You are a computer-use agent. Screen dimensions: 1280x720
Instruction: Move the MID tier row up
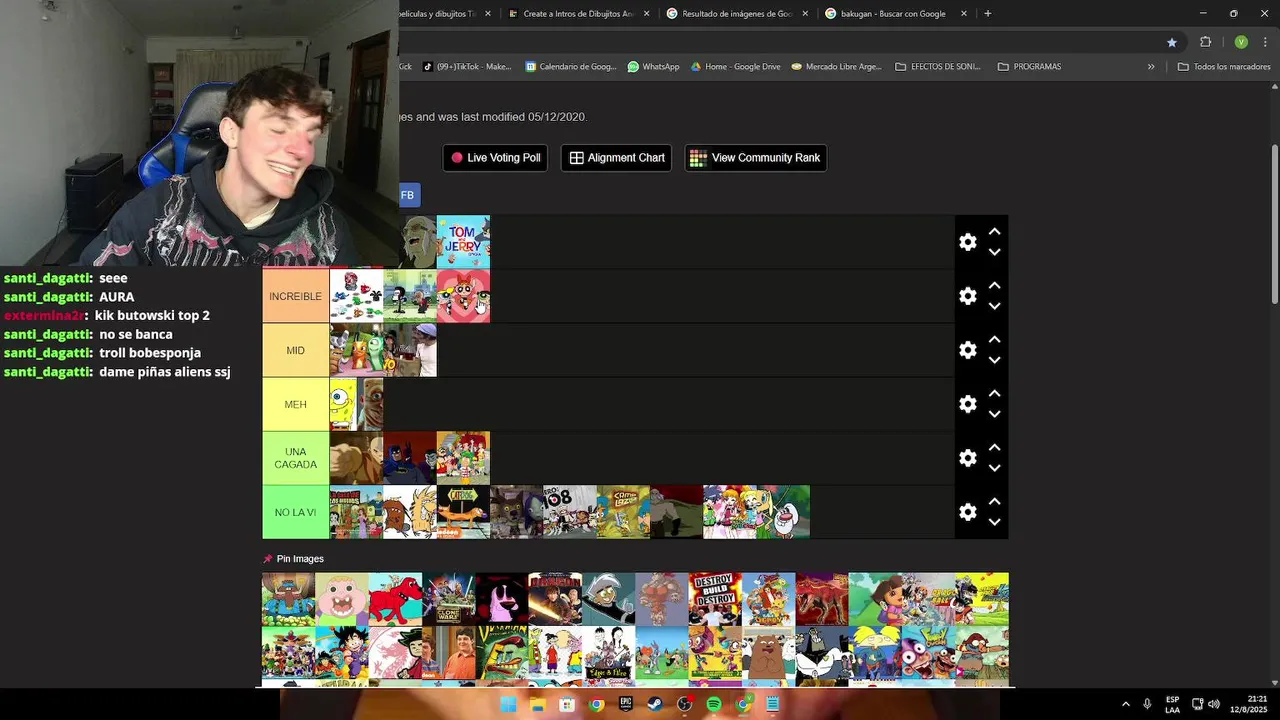[x=995, y=339]
